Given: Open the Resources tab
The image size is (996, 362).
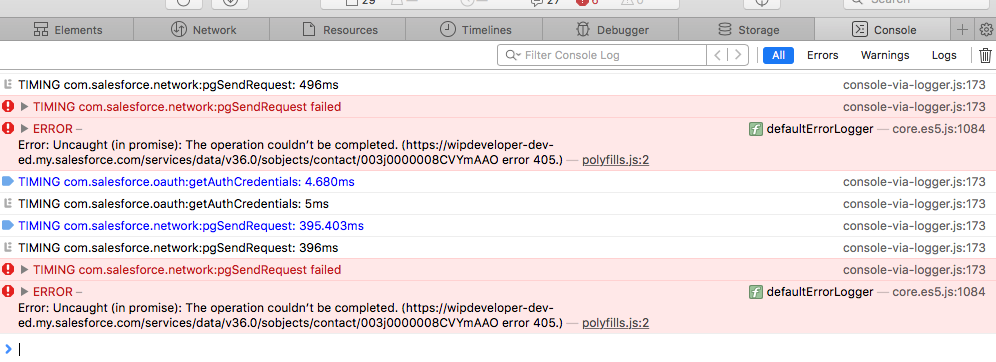Looking at the screenshot, I should click(x=339, y=29).
